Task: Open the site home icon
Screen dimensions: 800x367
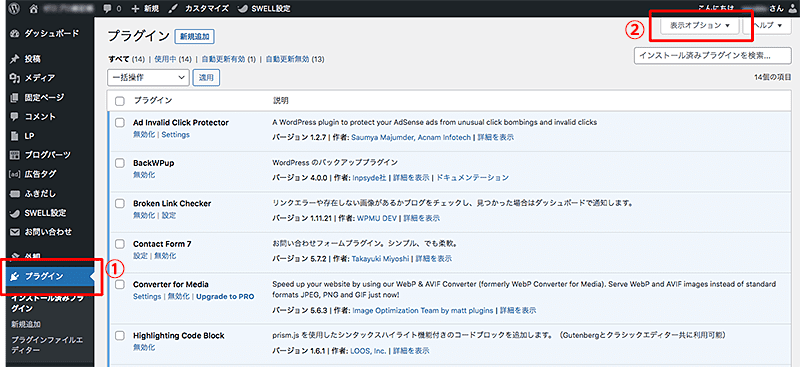Action: coord(34,8)
